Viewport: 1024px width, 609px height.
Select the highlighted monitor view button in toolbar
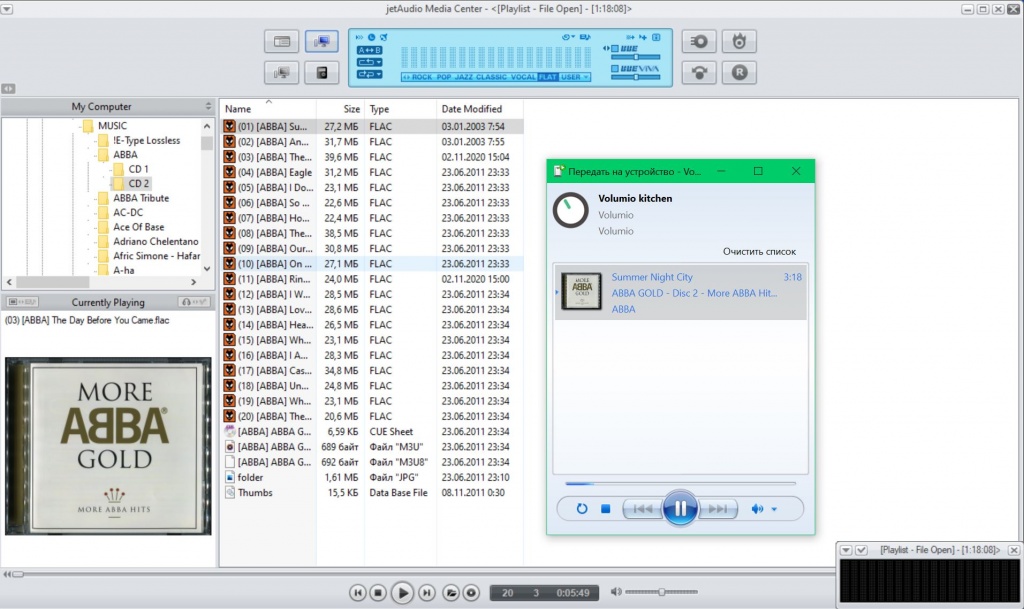(x=322, y=42)
